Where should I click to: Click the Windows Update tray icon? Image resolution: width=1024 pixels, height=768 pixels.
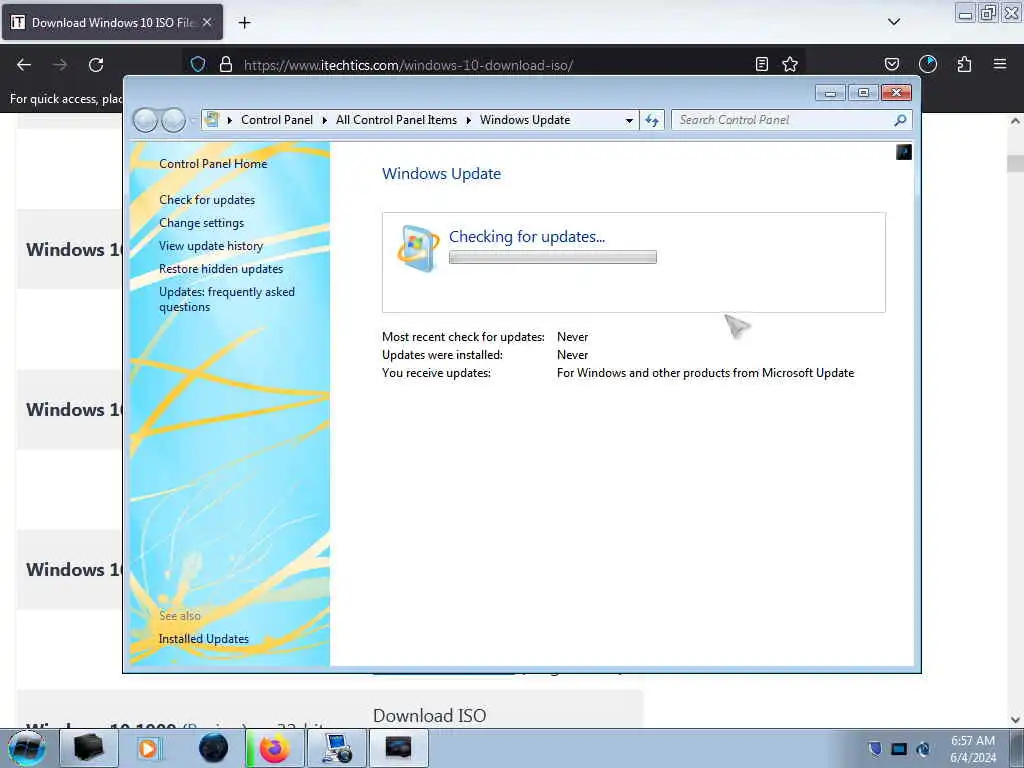point(923,748)
